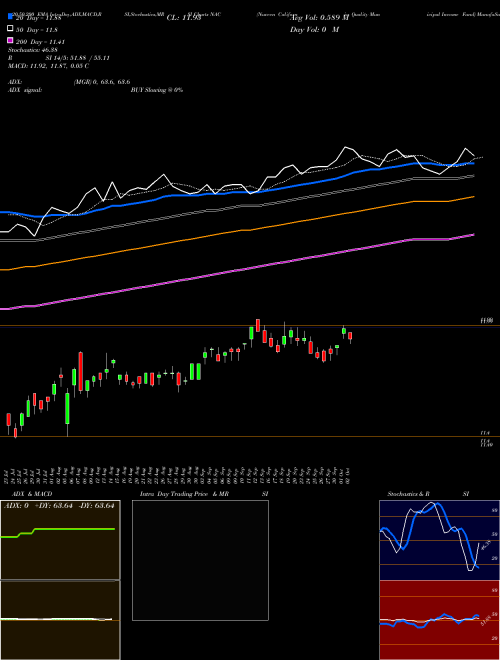Select the '20 Day = 11.88' legend text
500x660 pixels.
[x=39, y=18]
